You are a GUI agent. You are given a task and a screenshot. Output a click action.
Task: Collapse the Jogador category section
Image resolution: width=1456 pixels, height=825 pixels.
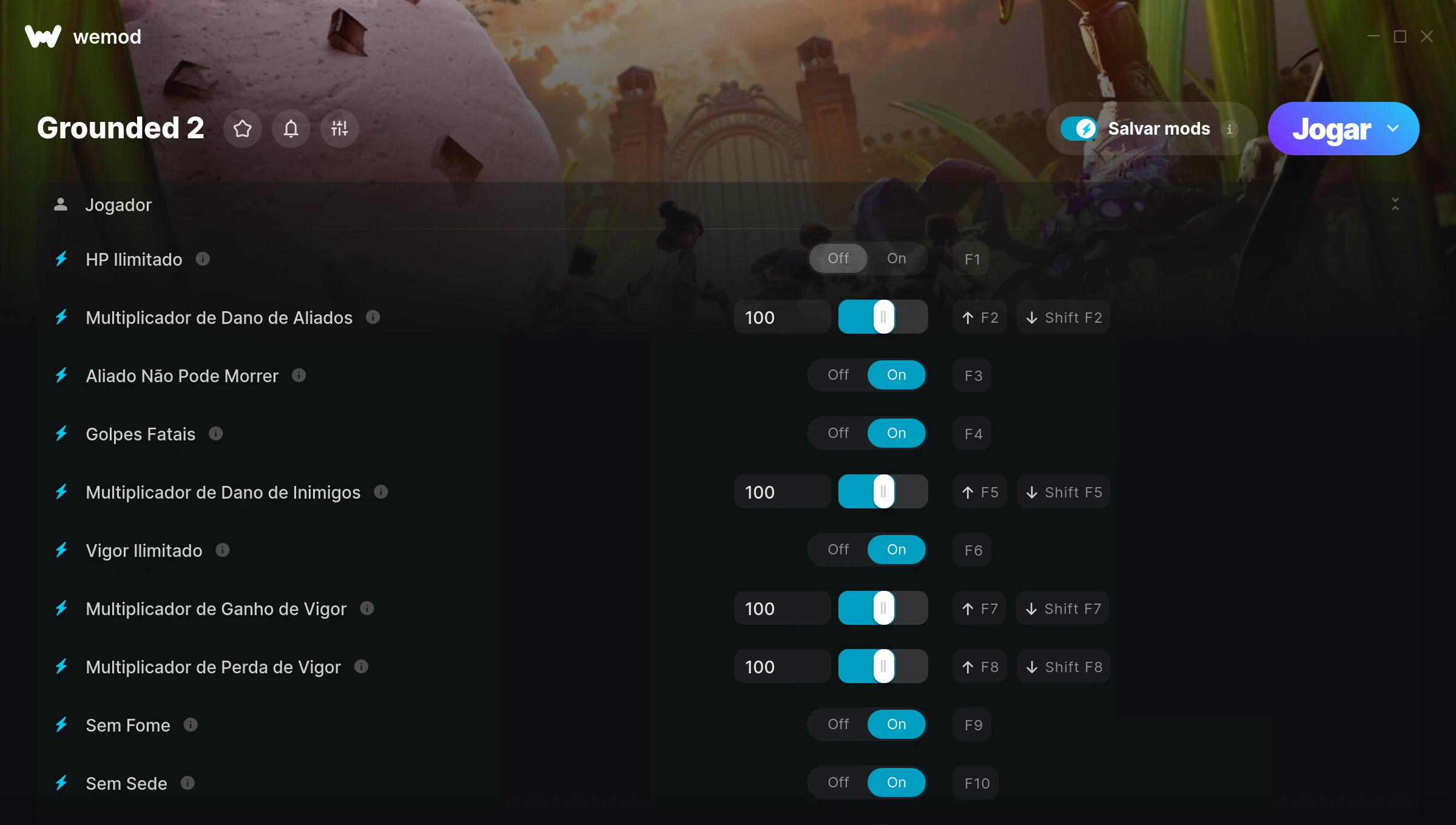pyautogui.click(x=1395, y=204)
